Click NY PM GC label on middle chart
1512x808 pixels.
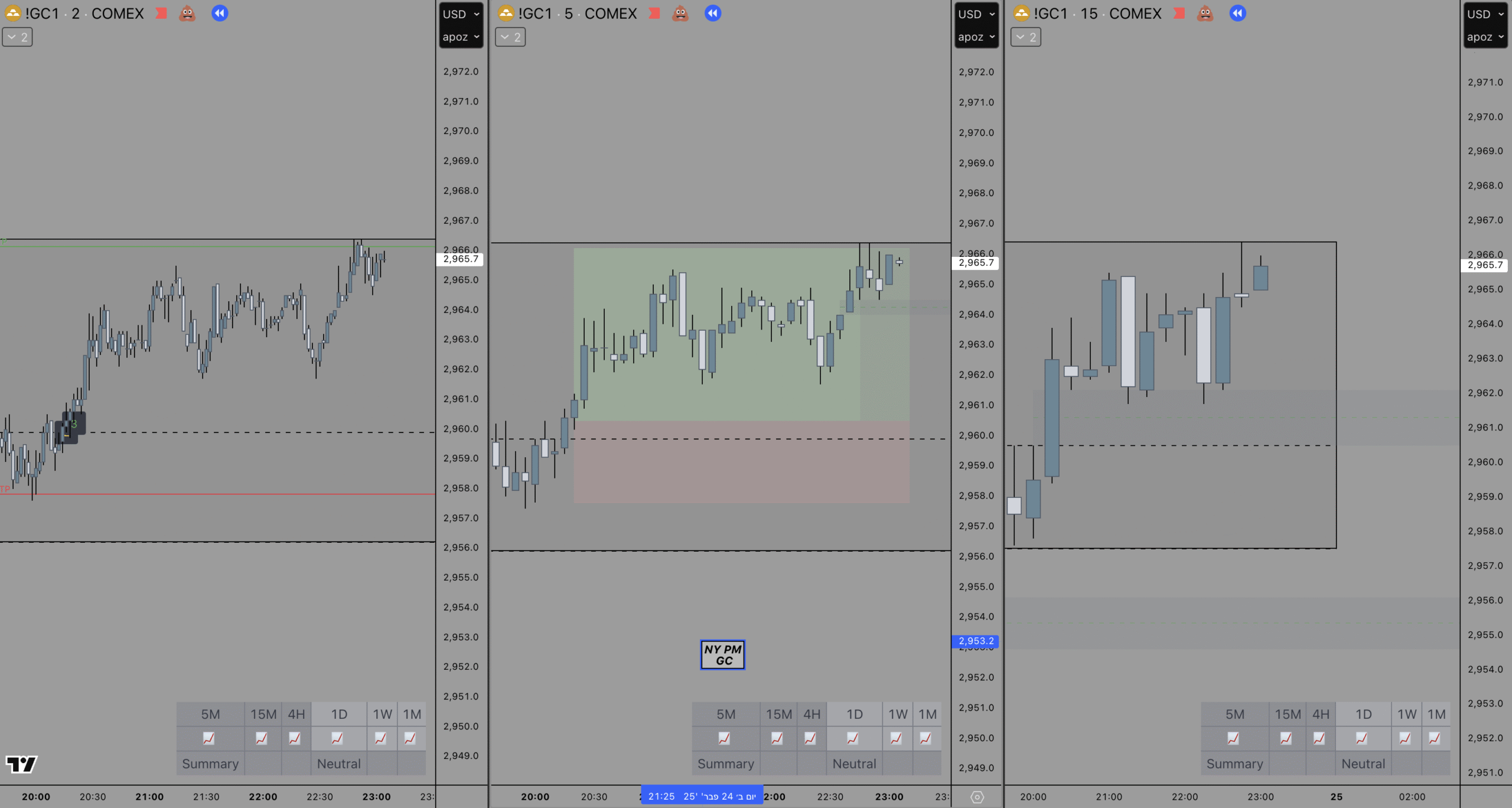[x=722, y=654]
